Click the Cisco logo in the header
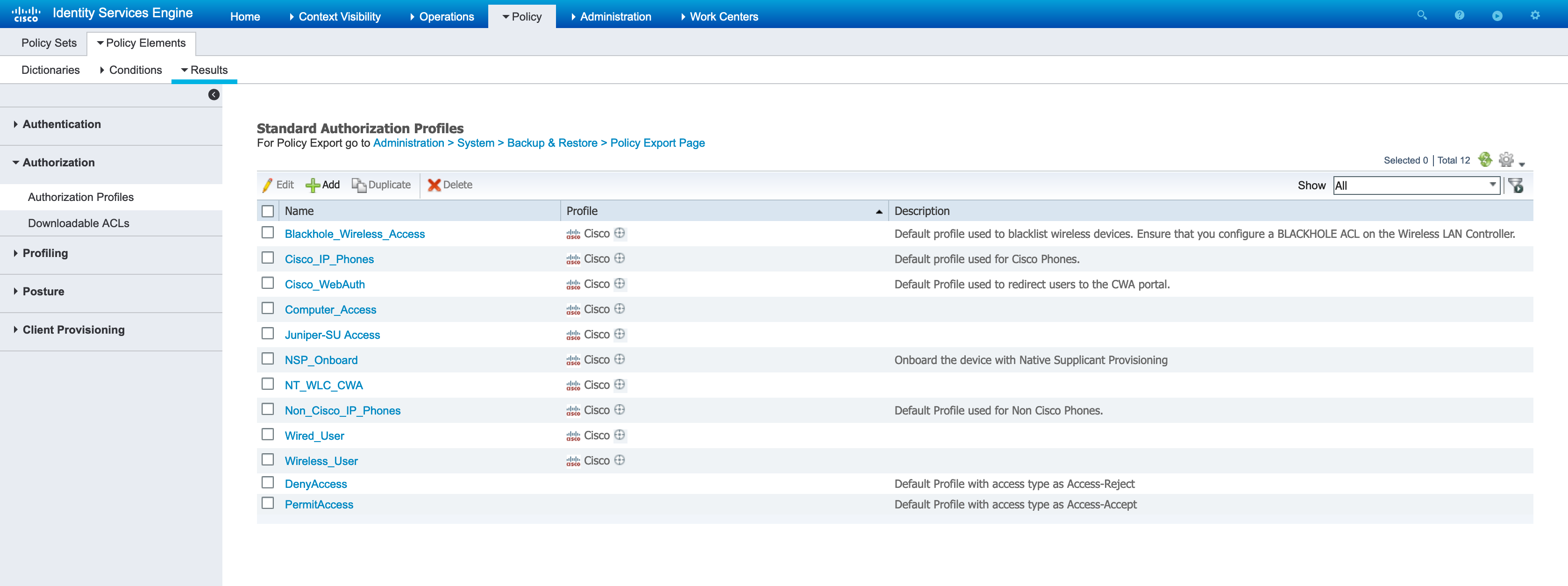1568x586 pixels. pyautogui.click(x=26, y=14)
